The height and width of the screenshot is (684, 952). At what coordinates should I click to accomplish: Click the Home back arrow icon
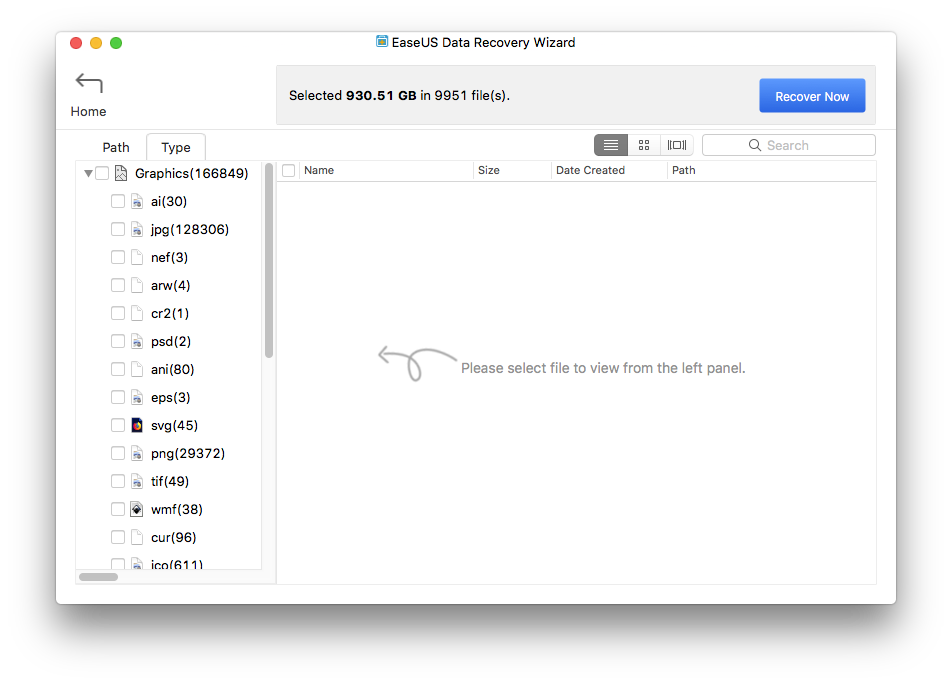(89, 83)
